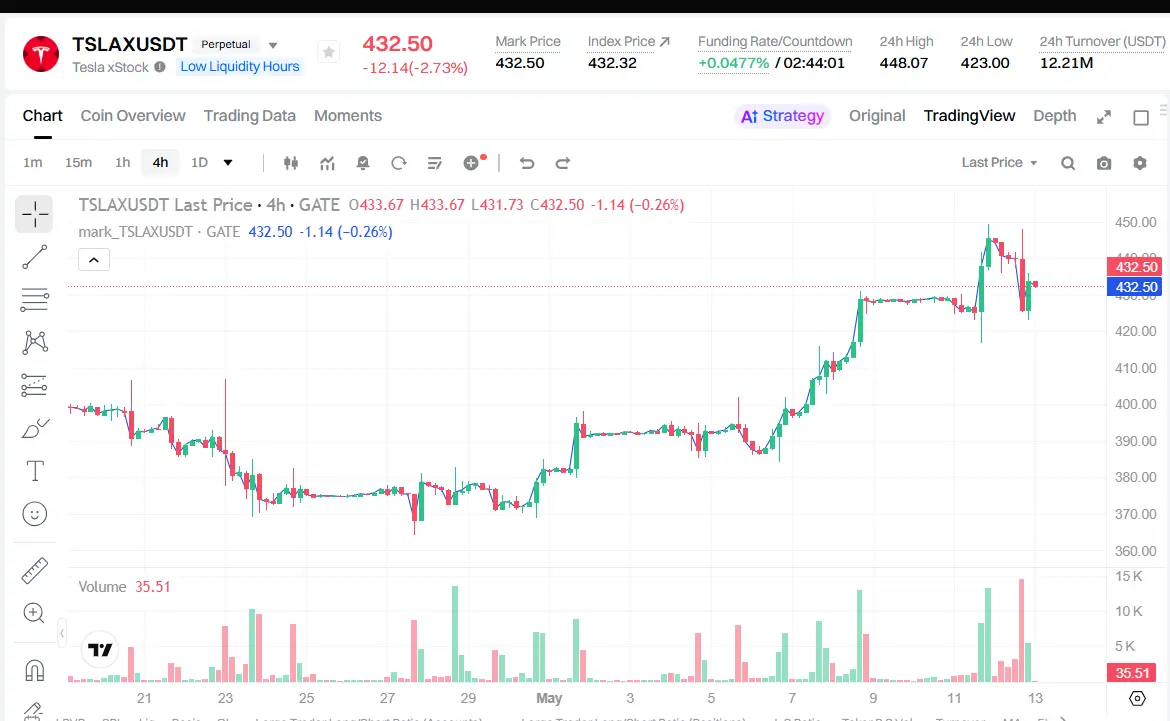Click the 24h Turnover (USDT) label
1170x721 pixels.
click(1102, 42)
